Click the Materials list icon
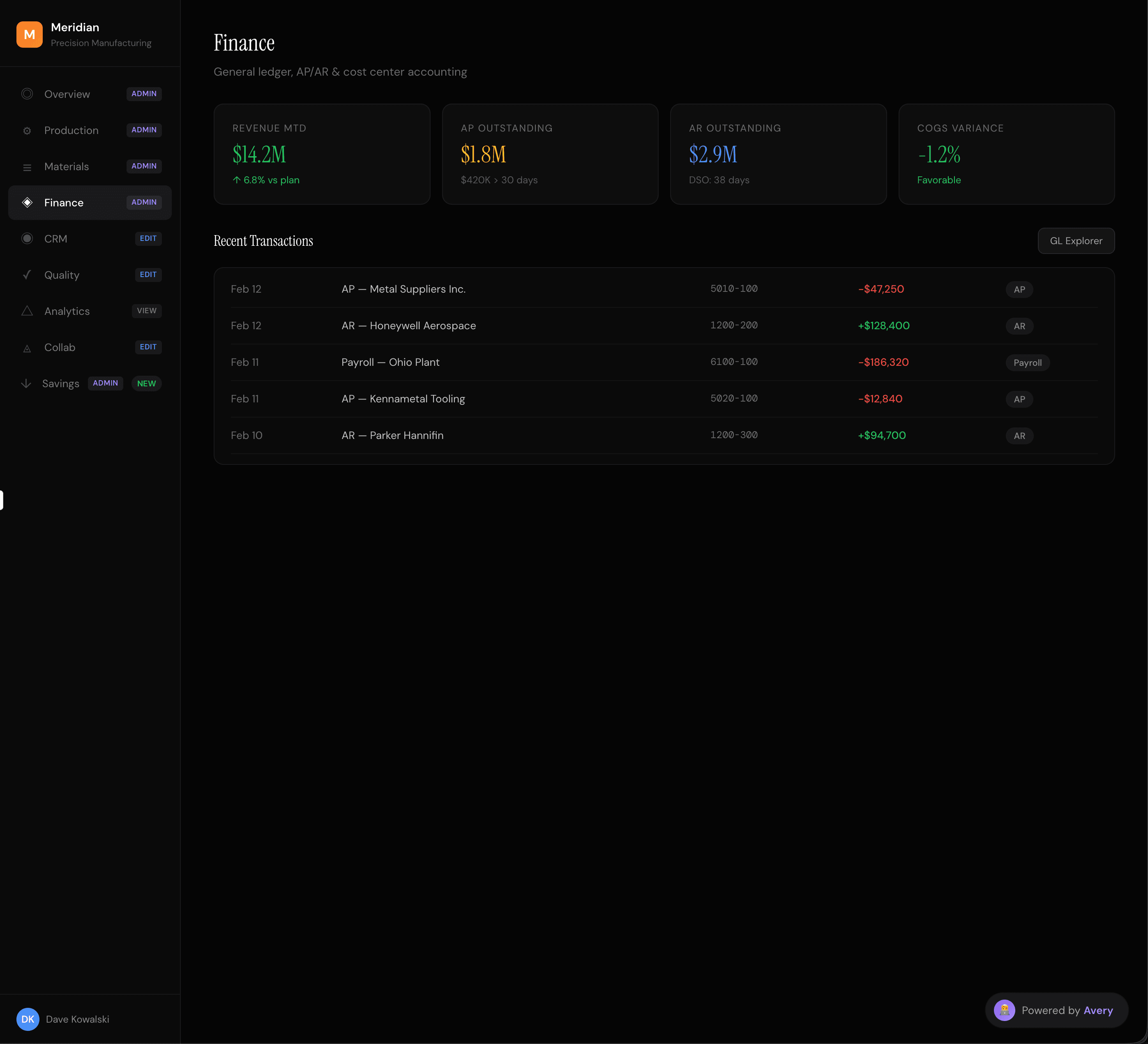The image size is (1148, 1044). point(27,167)
